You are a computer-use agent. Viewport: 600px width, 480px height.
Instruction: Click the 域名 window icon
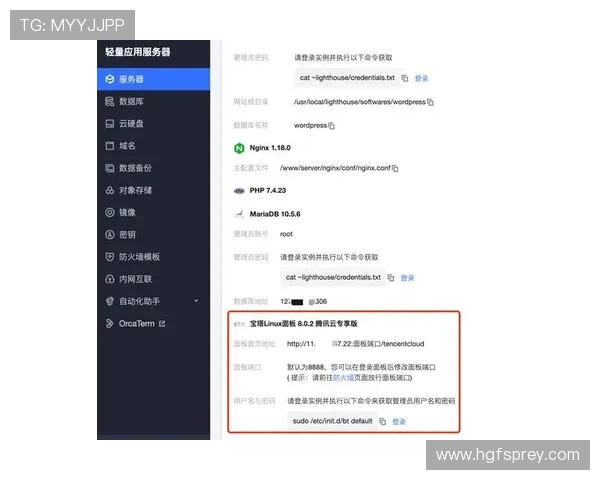coord(110,146)
